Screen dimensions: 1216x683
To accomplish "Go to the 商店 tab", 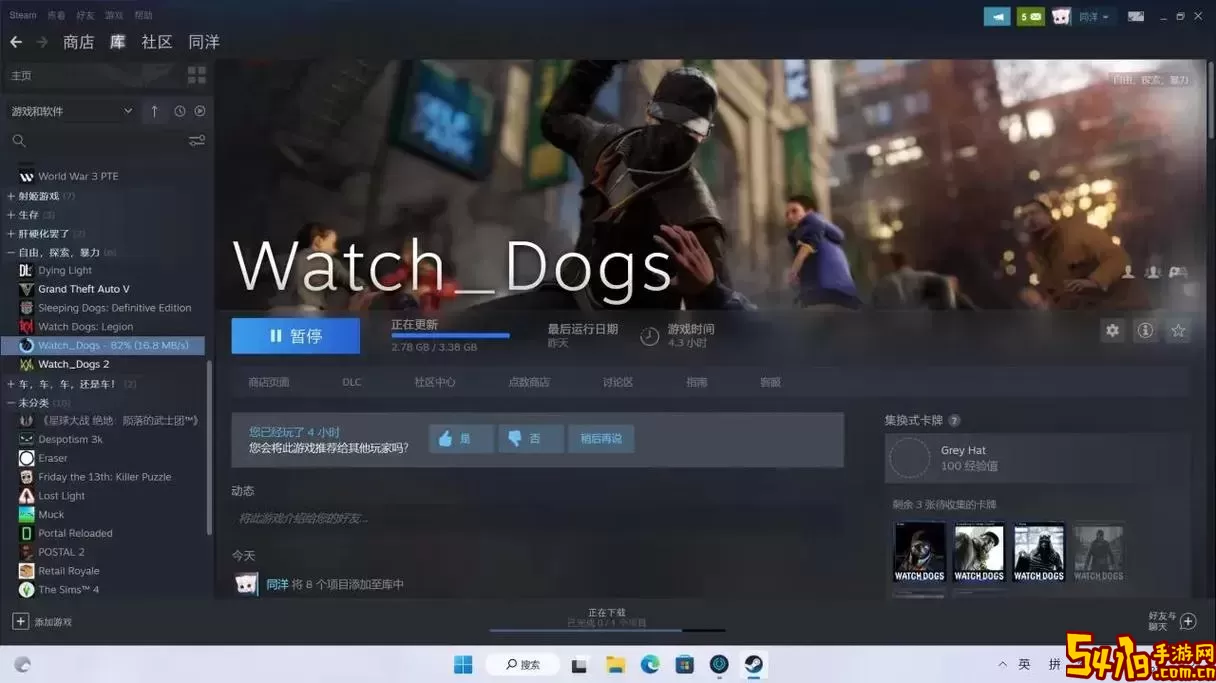I will tap(78, 42).
